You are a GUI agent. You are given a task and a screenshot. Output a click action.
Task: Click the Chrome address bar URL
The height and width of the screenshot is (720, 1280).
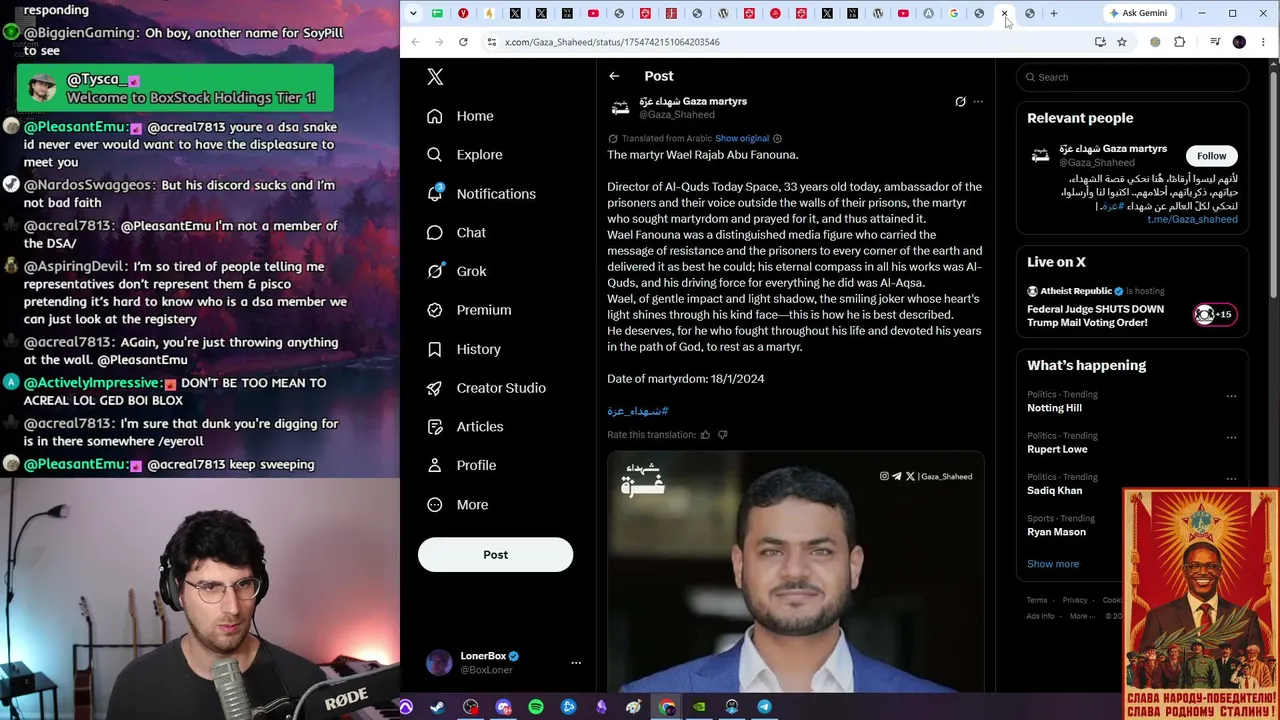612,42
